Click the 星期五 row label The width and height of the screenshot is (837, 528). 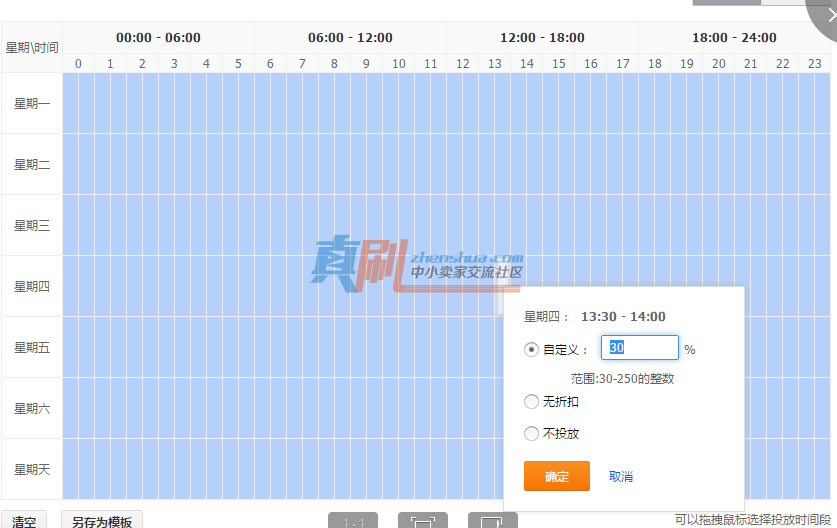tap(32, 348)
